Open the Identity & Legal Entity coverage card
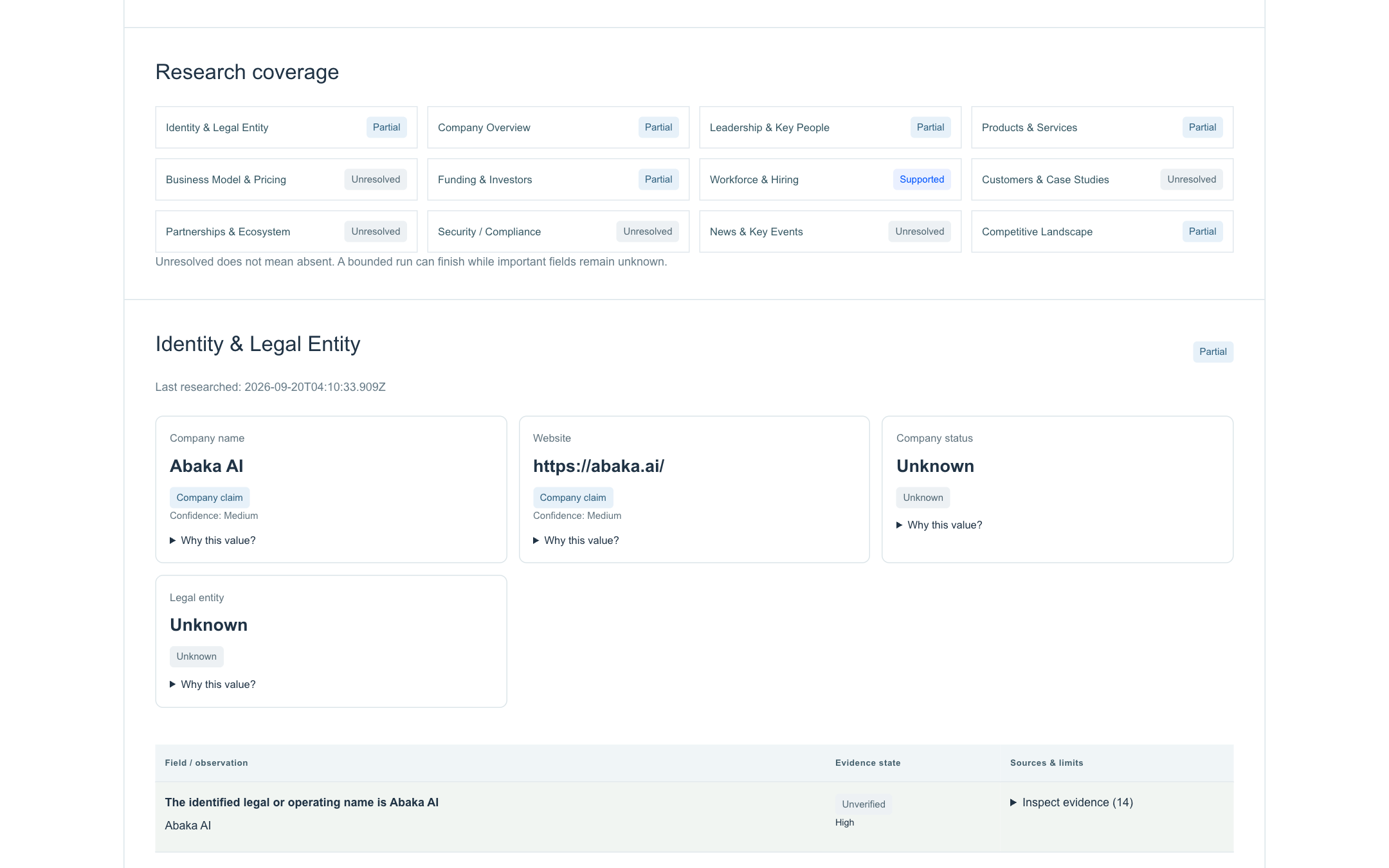Image resolution: width=1389 pixels, height=868 pixels. (286, 127)
